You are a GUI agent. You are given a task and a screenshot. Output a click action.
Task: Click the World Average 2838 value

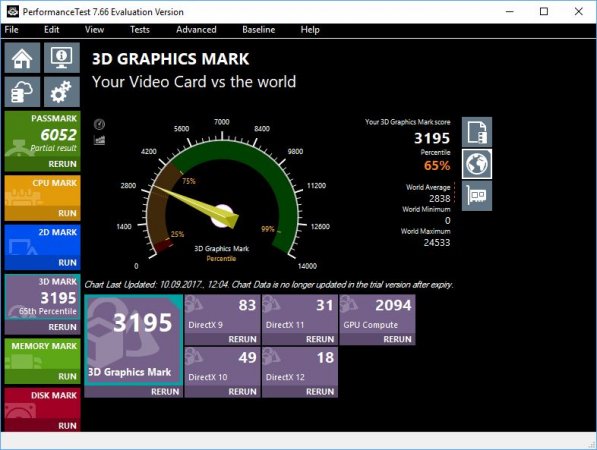tap(440, 199)
